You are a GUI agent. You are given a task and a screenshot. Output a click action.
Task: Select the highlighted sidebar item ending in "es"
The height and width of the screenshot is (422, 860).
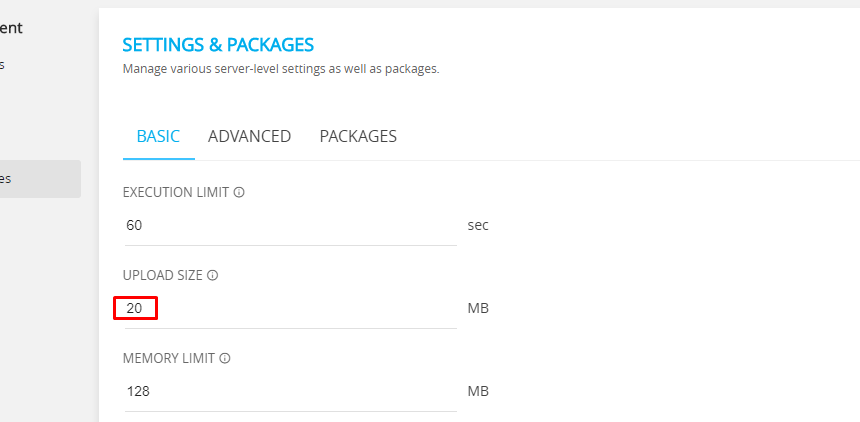coord(40,179)
